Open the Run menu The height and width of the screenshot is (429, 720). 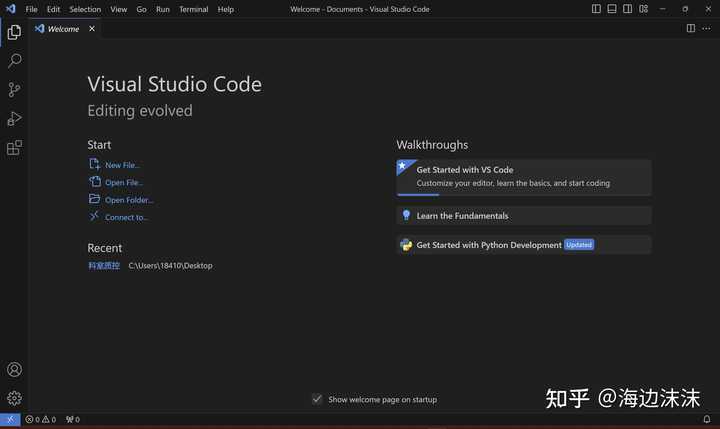point(163,9)
